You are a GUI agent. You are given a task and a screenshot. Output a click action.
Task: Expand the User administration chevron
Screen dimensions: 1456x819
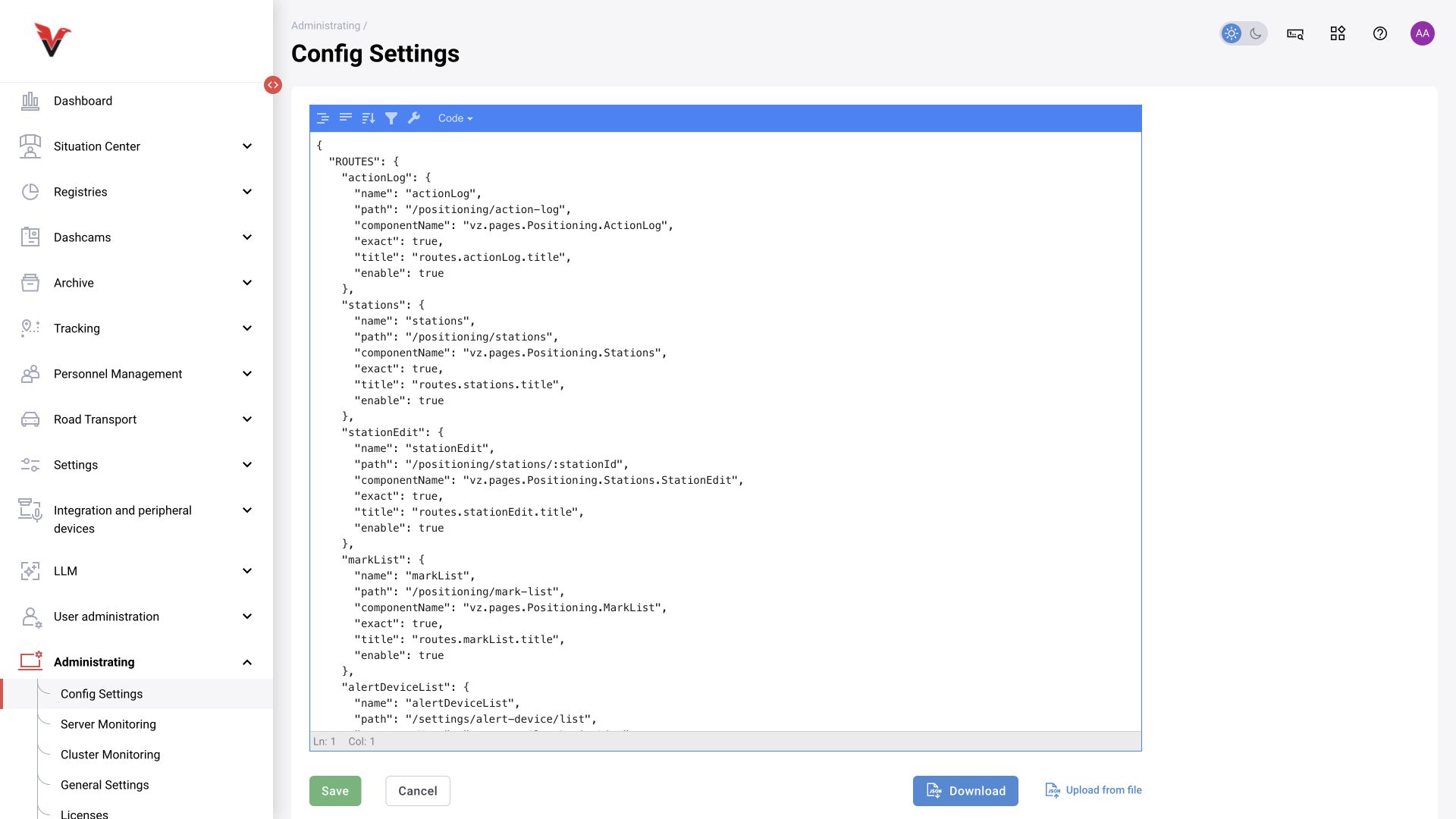(247, 617)
